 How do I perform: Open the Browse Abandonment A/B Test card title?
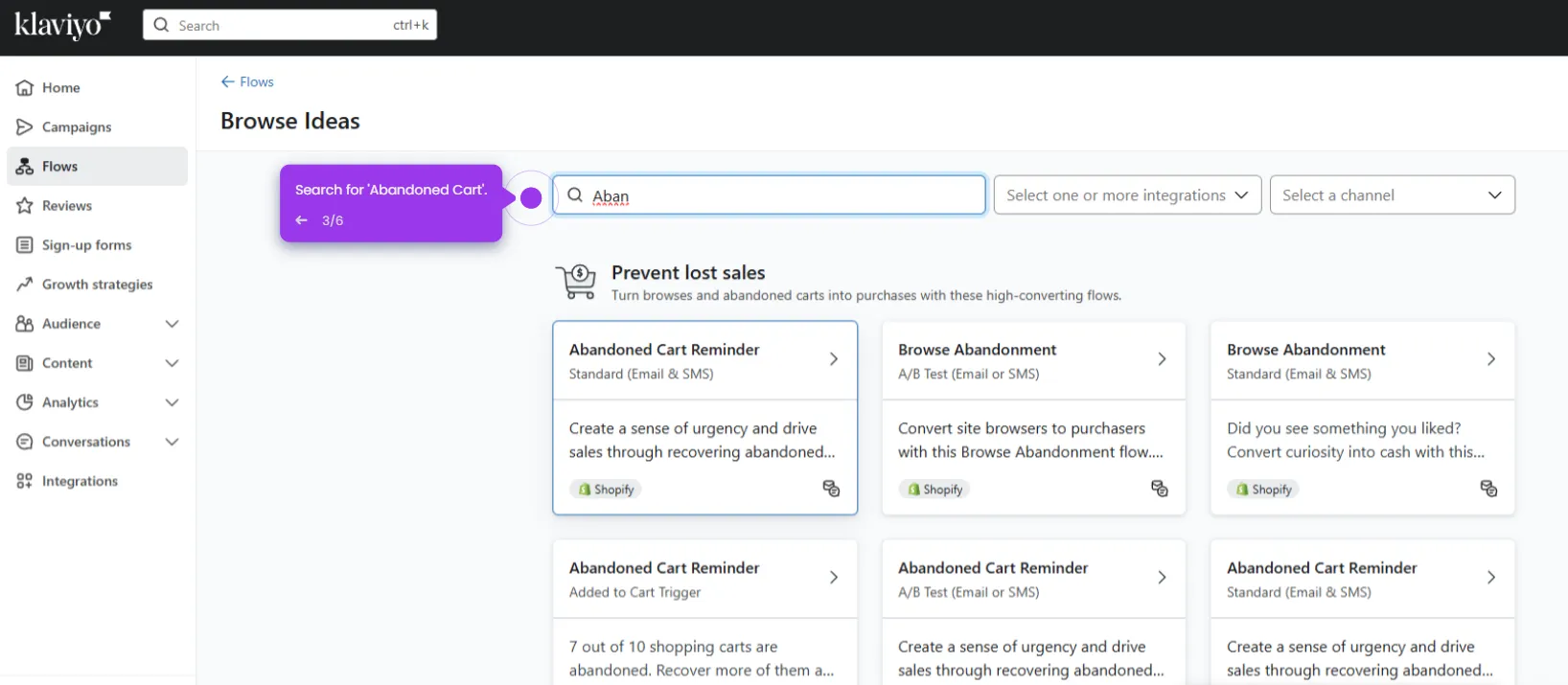point(977,350)
